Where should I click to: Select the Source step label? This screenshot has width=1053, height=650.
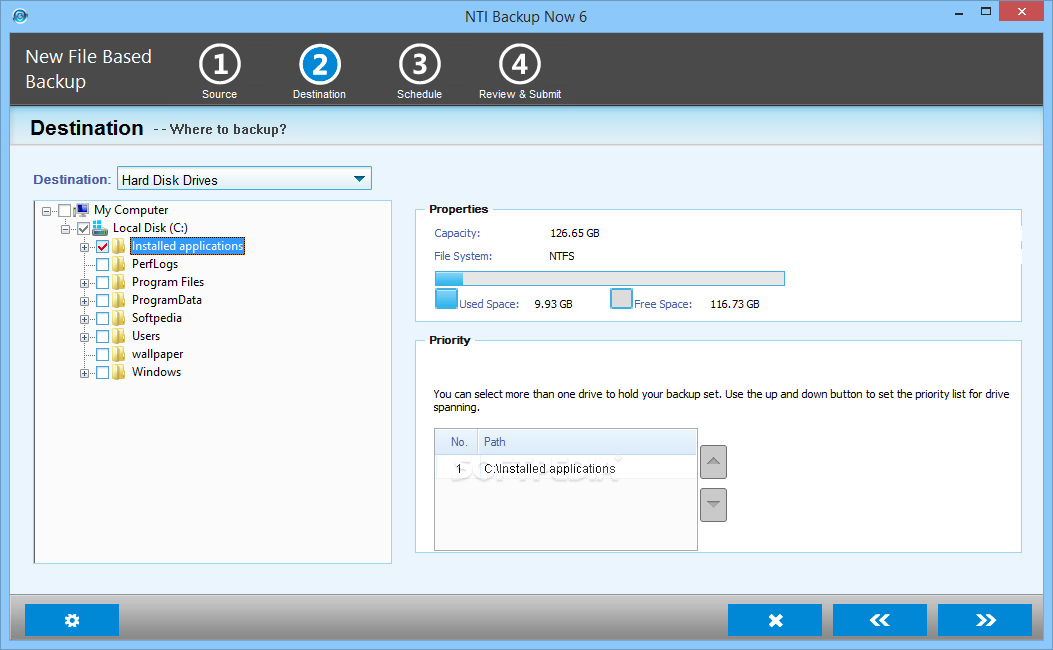[220, 94]
